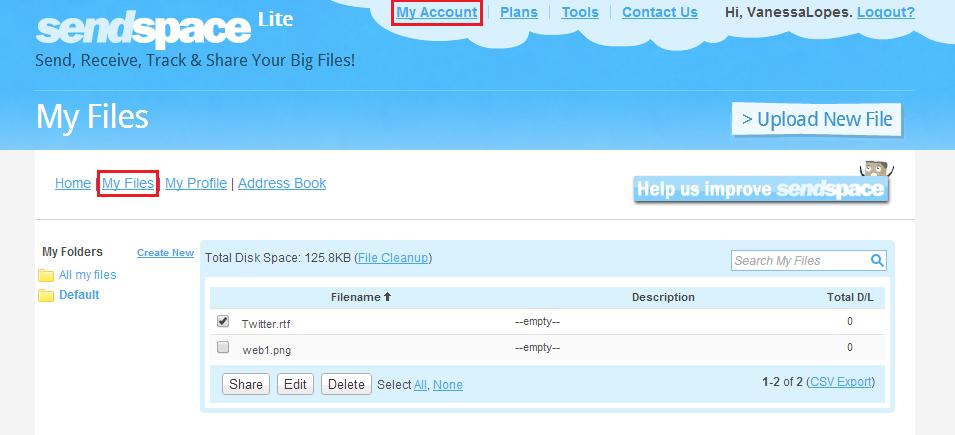Click the File Cleanup link

point(393,258)
